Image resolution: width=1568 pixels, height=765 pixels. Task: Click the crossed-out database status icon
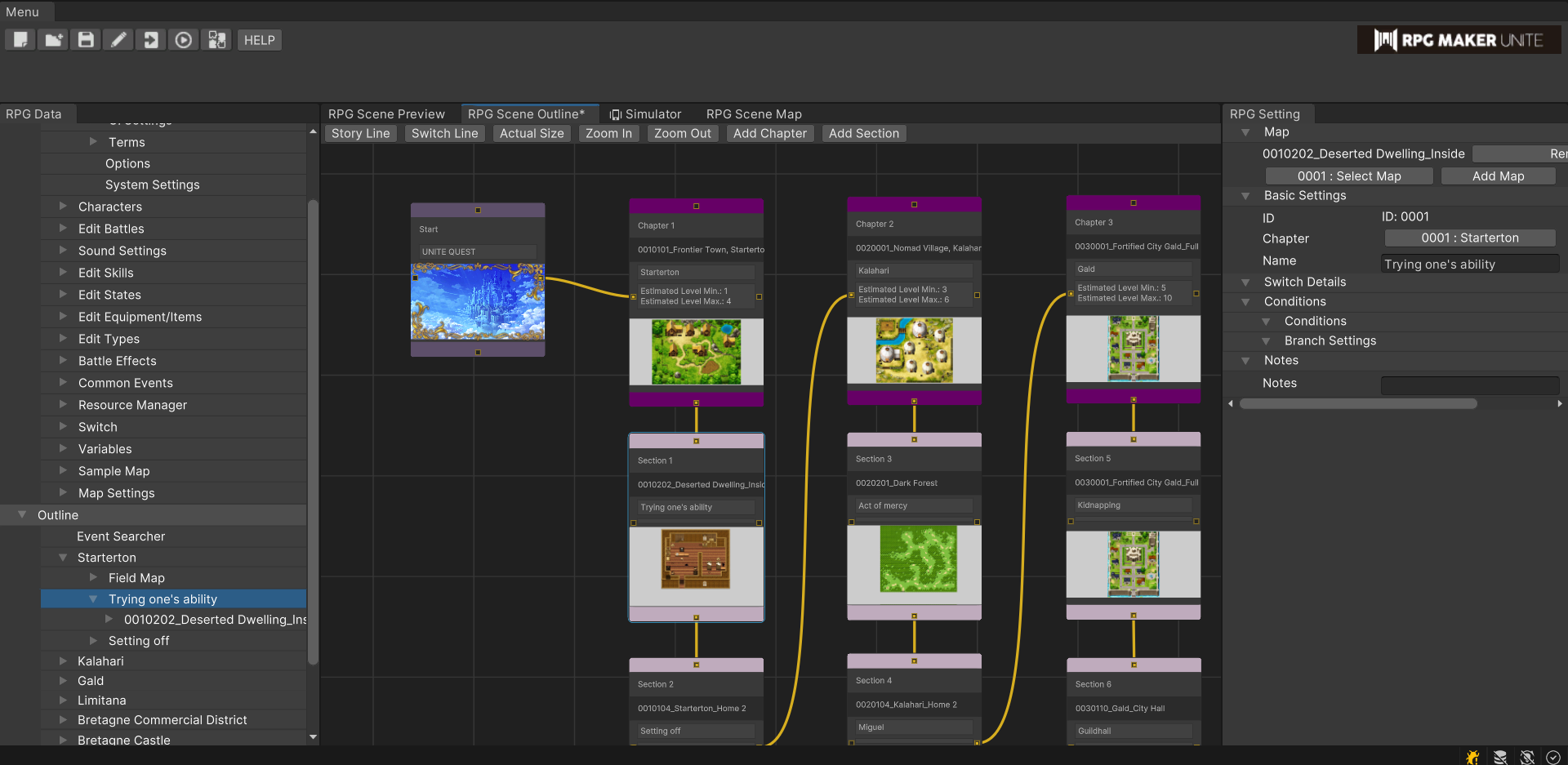click(x=1500, y=757)
